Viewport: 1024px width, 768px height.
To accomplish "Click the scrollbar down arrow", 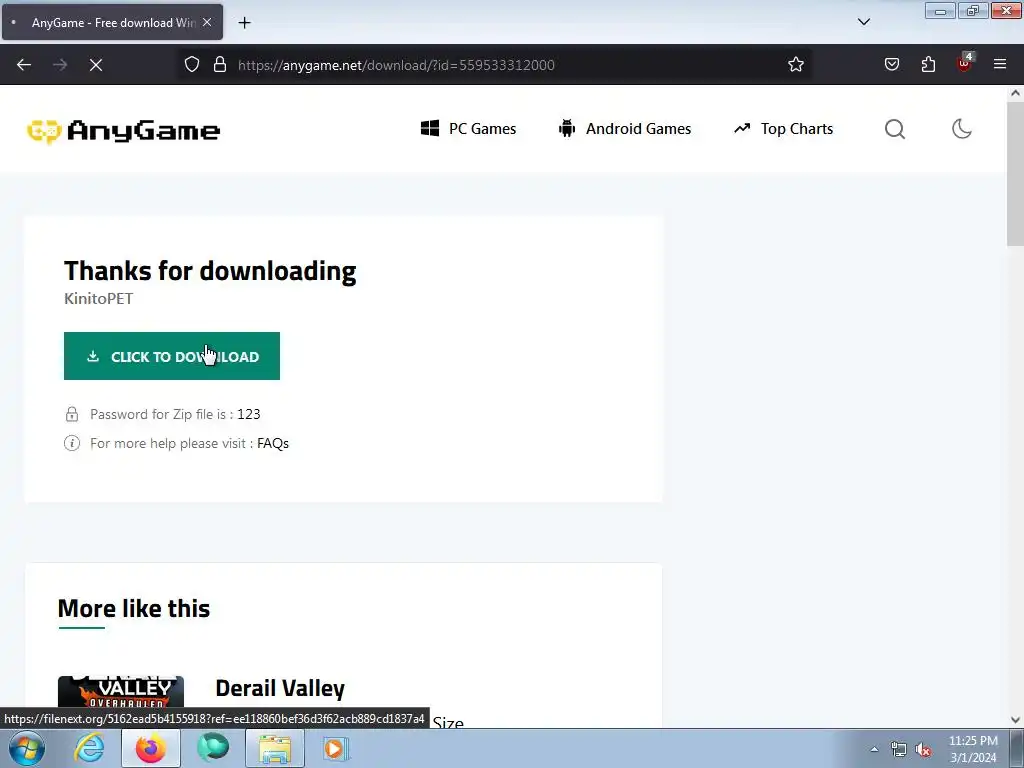I will pos(1015,720).
